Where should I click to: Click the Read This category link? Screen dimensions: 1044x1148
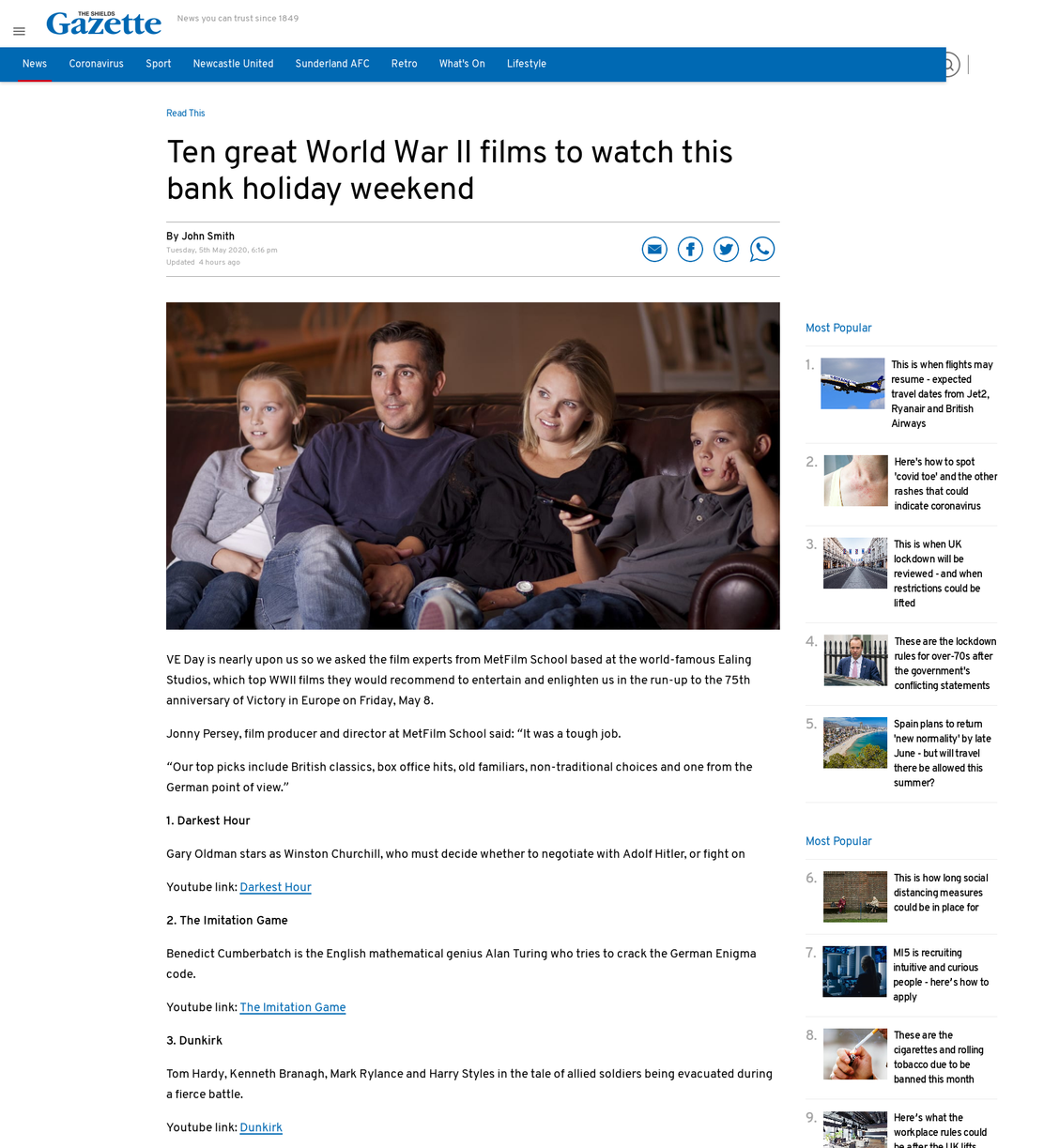(185, 114)
